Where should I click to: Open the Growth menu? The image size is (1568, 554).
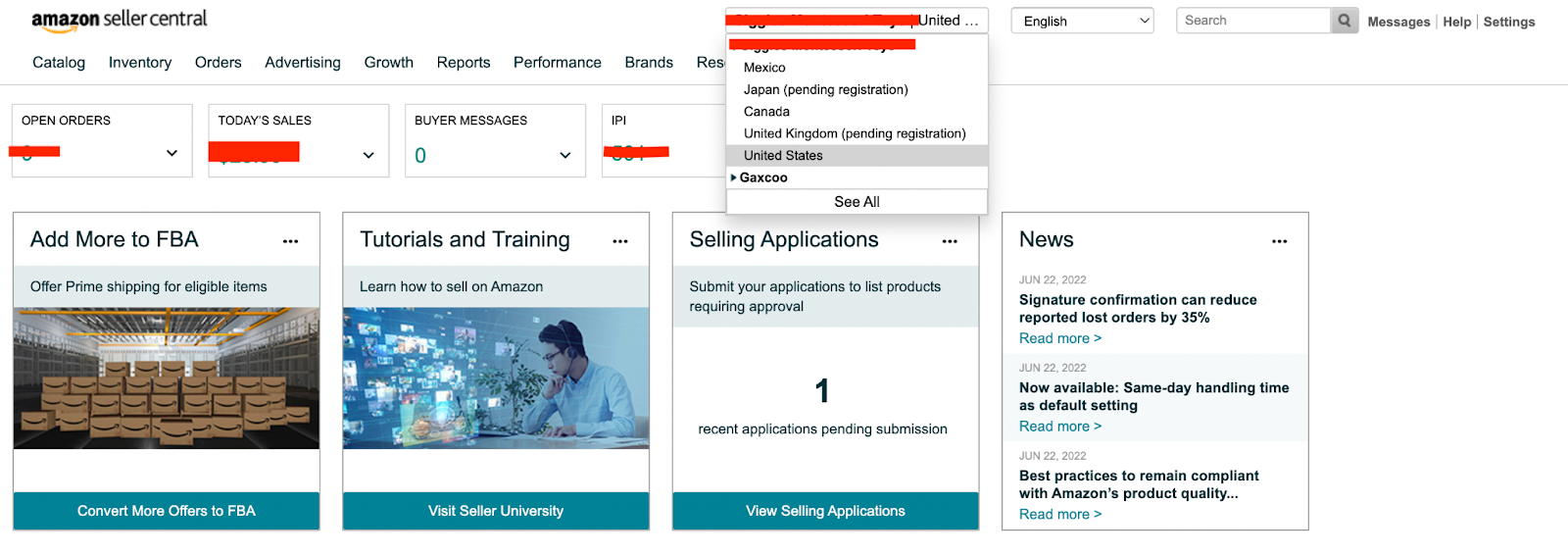(389, 63)
